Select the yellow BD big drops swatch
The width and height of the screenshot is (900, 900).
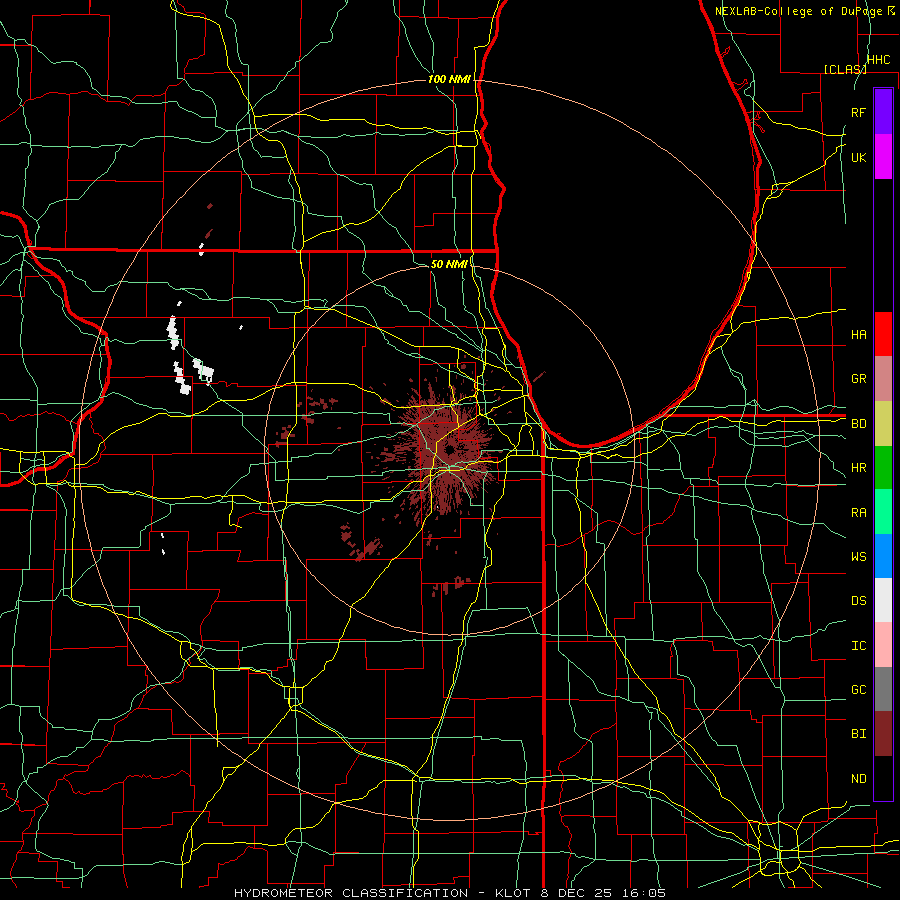[883, 424]
